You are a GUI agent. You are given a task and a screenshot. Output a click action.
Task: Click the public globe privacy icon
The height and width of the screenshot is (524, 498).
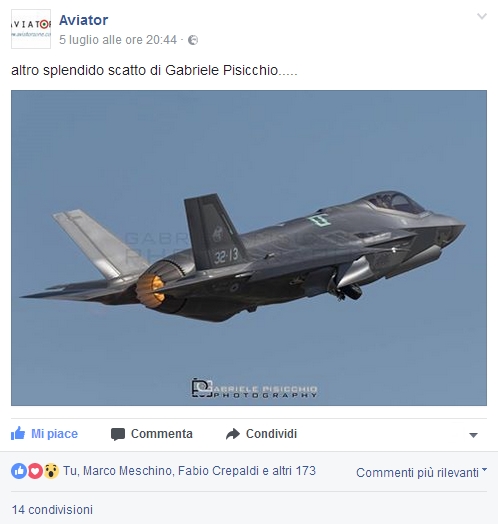[193, 40]
